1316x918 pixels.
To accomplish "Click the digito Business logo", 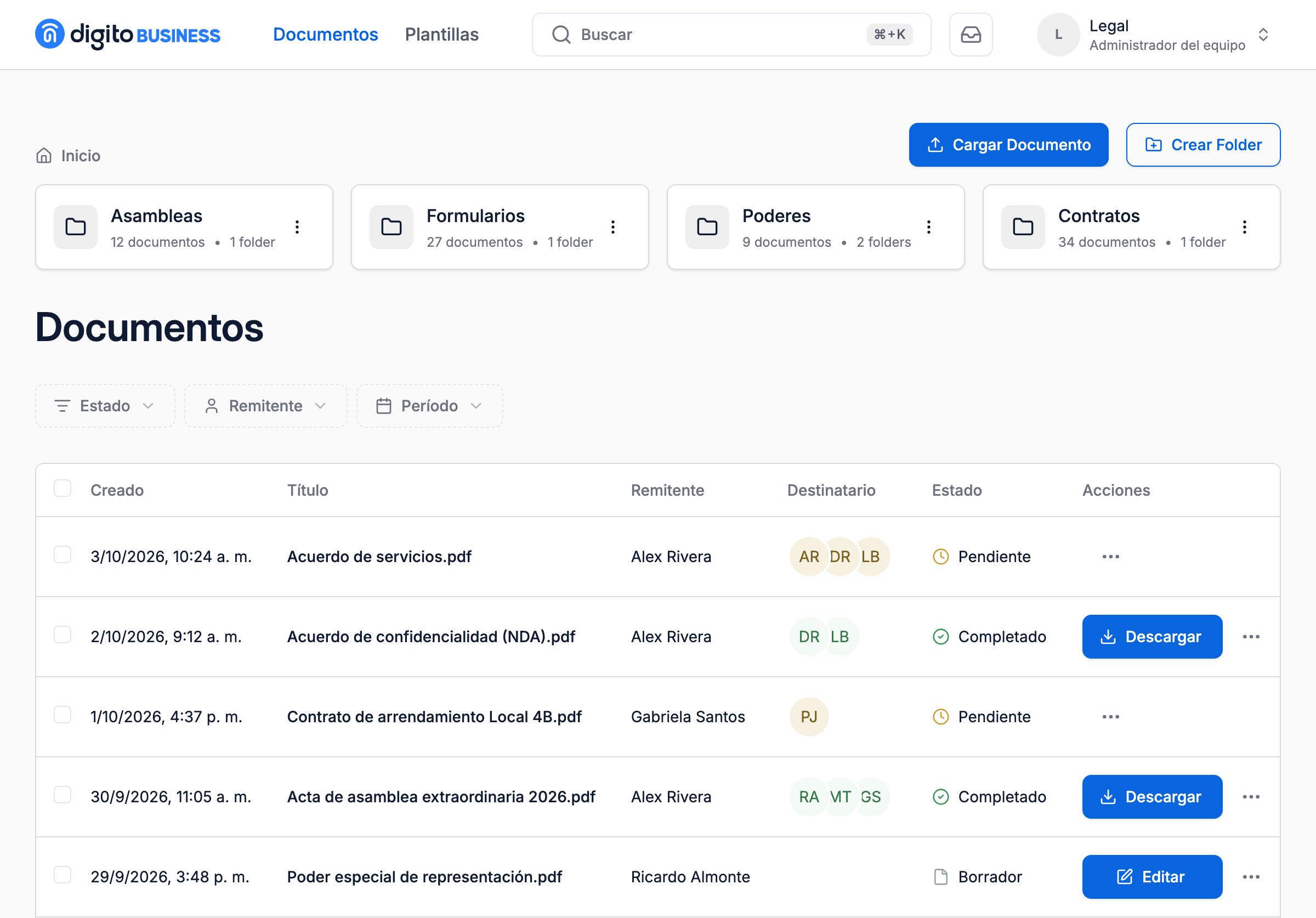I will coord(128,35).
